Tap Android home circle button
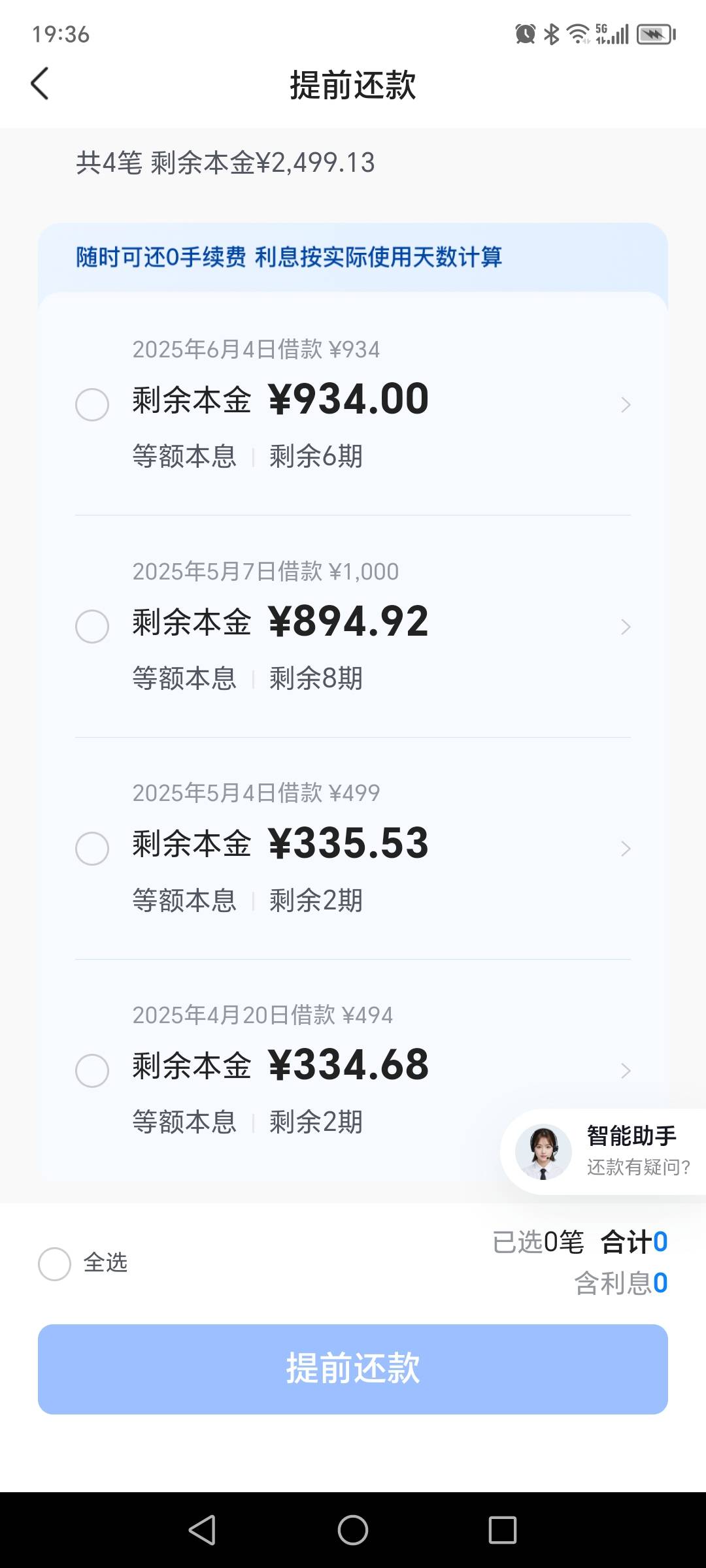Image resolution: width=706 pixels, height=1568 pixels. pos(353,1529)
